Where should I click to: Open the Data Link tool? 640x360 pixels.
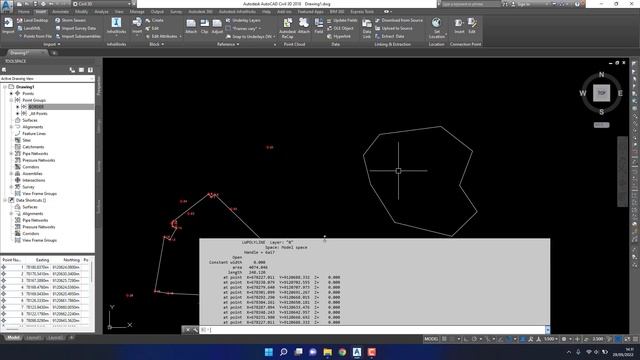pos(367,28)
